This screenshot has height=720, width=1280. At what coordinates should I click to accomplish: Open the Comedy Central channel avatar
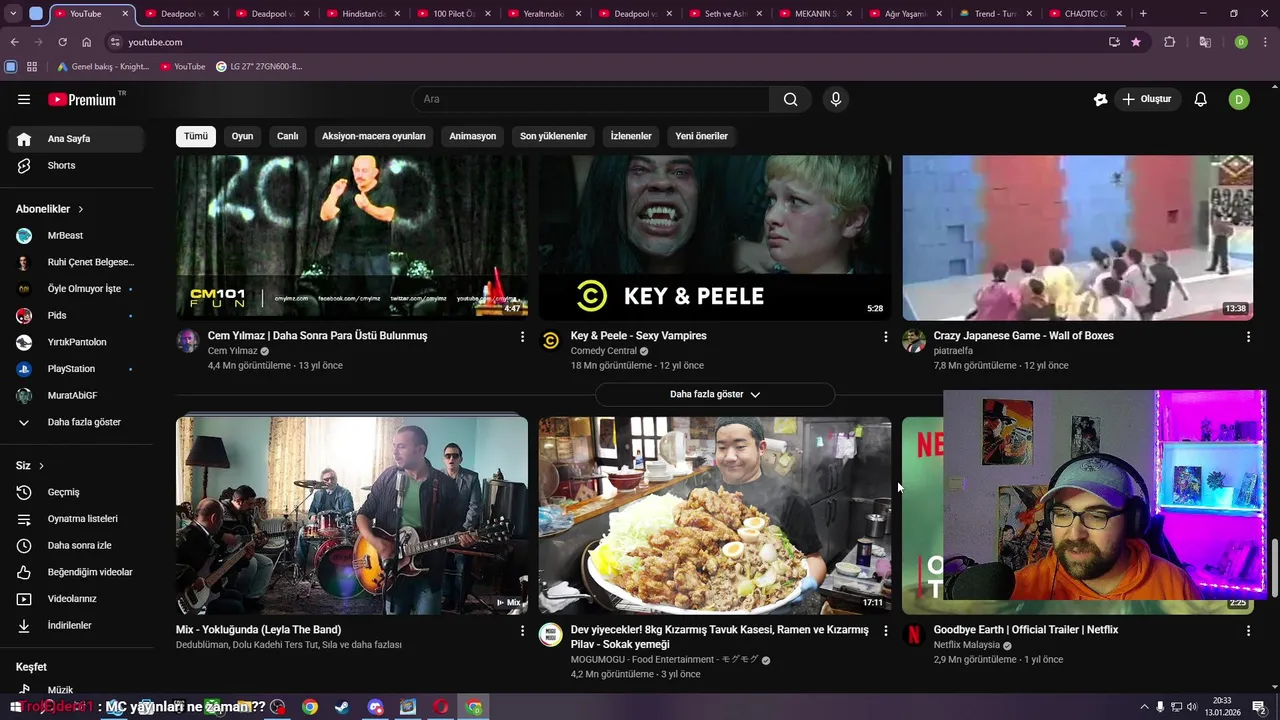tap(550, 341)
